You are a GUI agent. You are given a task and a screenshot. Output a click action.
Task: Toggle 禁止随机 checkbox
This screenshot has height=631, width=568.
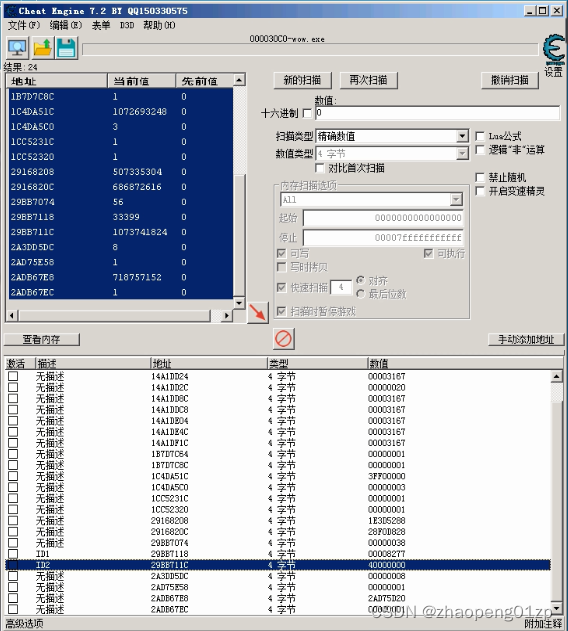coord(480,177)
